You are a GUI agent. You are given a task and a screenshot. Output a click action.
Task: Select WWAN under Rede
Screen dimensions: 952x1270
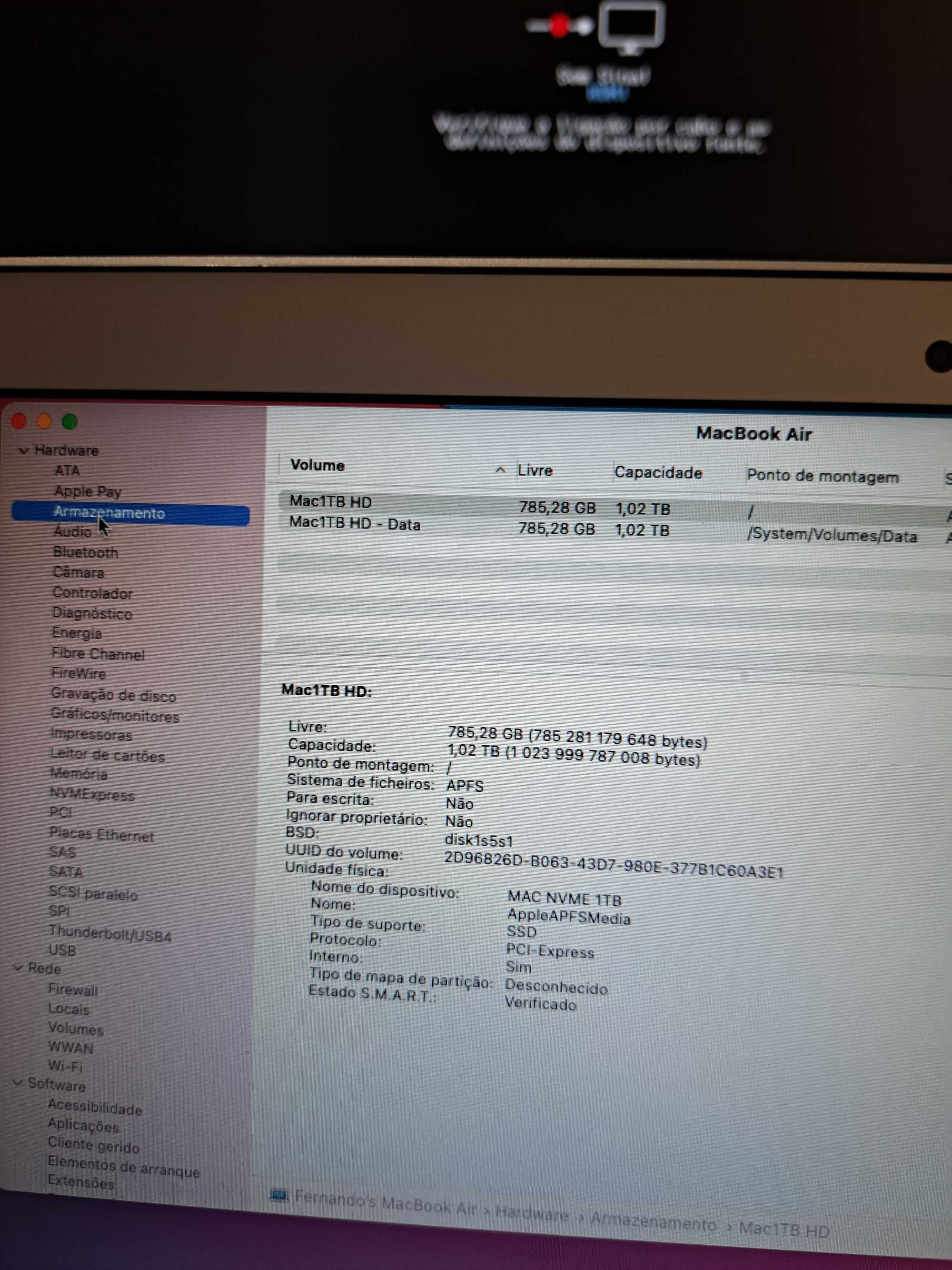(x=71, y=1048)
